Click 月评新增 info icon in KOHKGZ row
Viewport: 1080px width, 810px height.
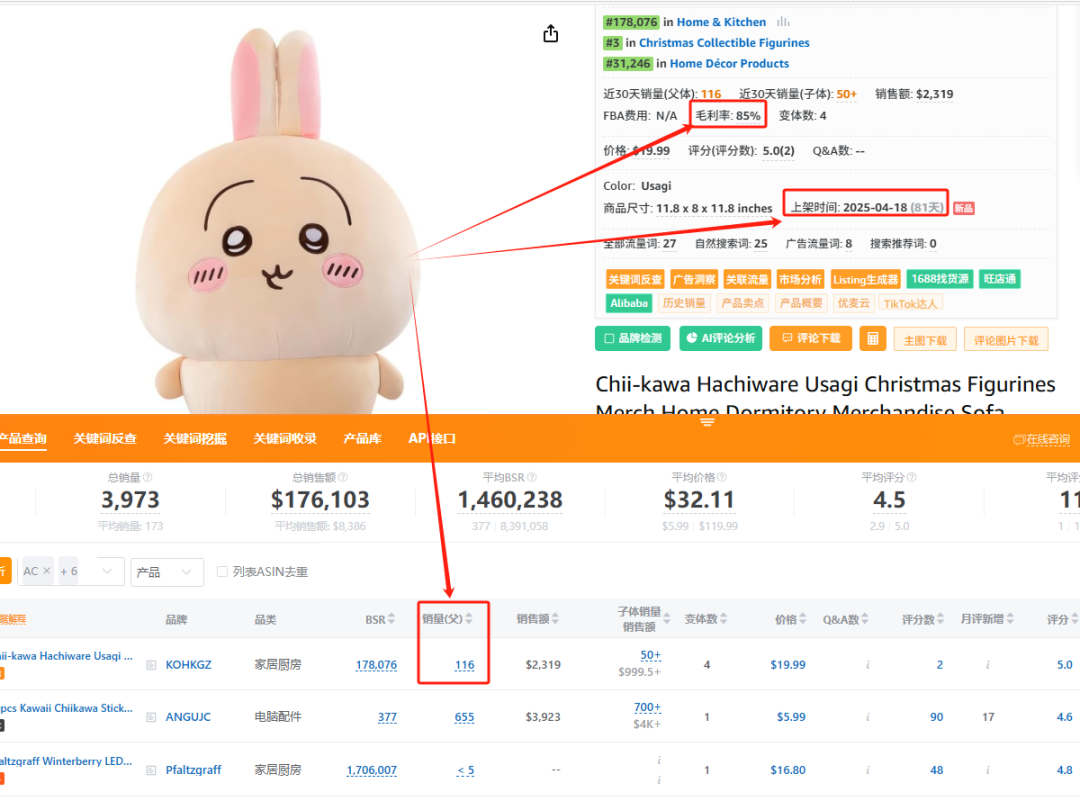pyautogui.click(x=988, y=665)
